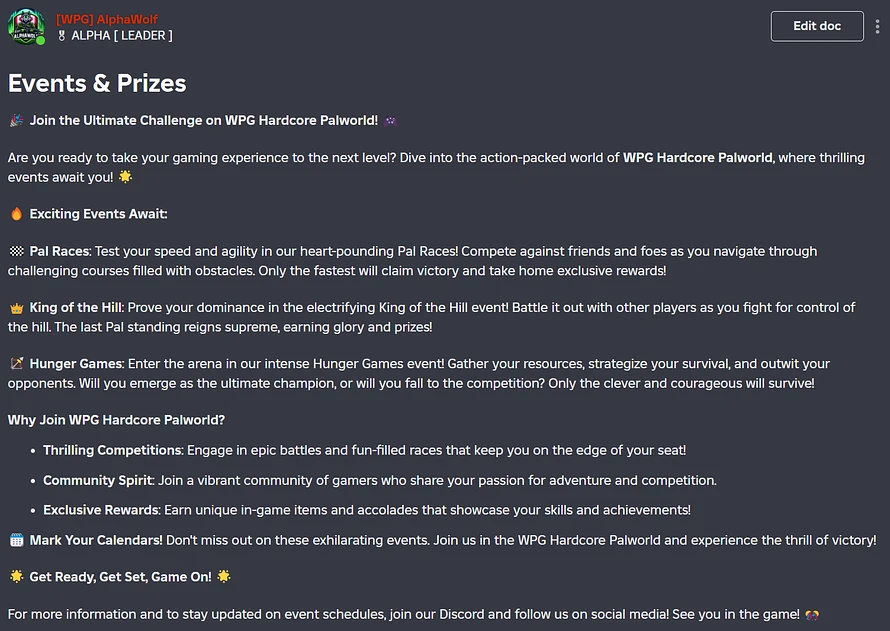Click the sun emoji before Get Ready
This screenshot has width=890, height=631.
pyautogui.click(x=16, y=577)
